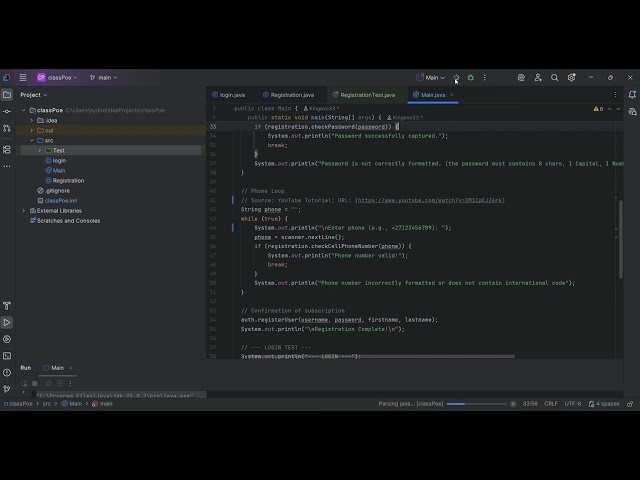Expand the out folder

point(31,130)
